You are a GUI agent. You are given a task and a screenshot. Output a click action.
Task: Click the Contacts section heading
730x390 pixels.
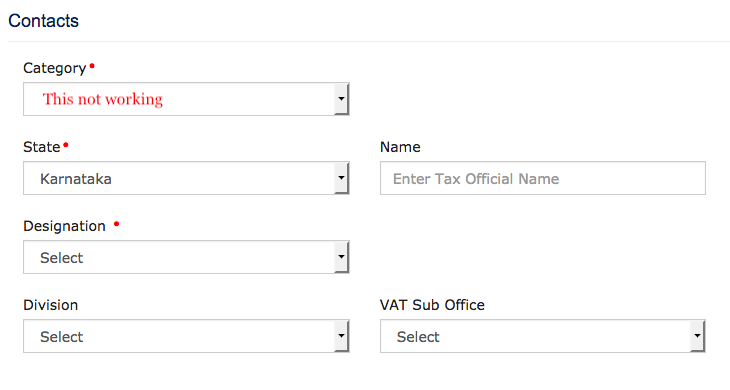pos(44,21)
